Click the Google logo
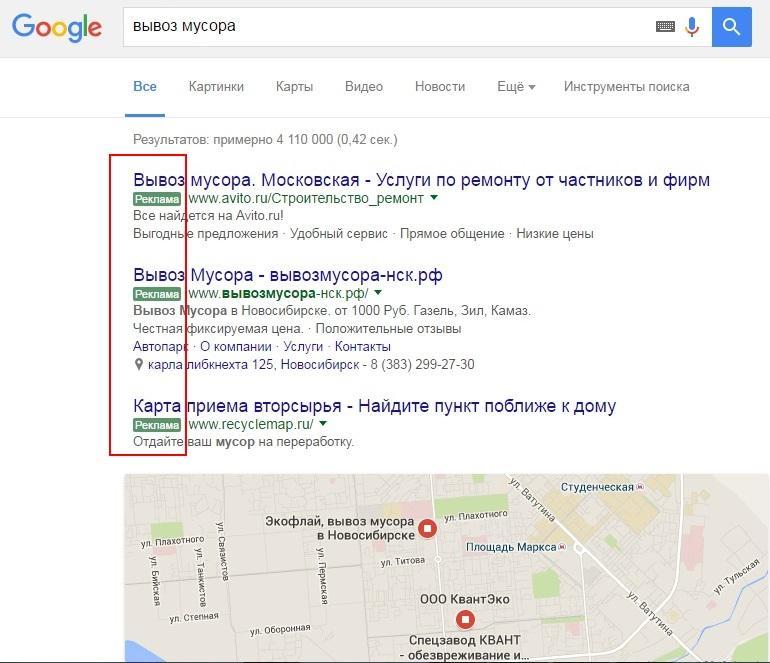The height and width of the screenshot is (663, 770). pos(57,28)
